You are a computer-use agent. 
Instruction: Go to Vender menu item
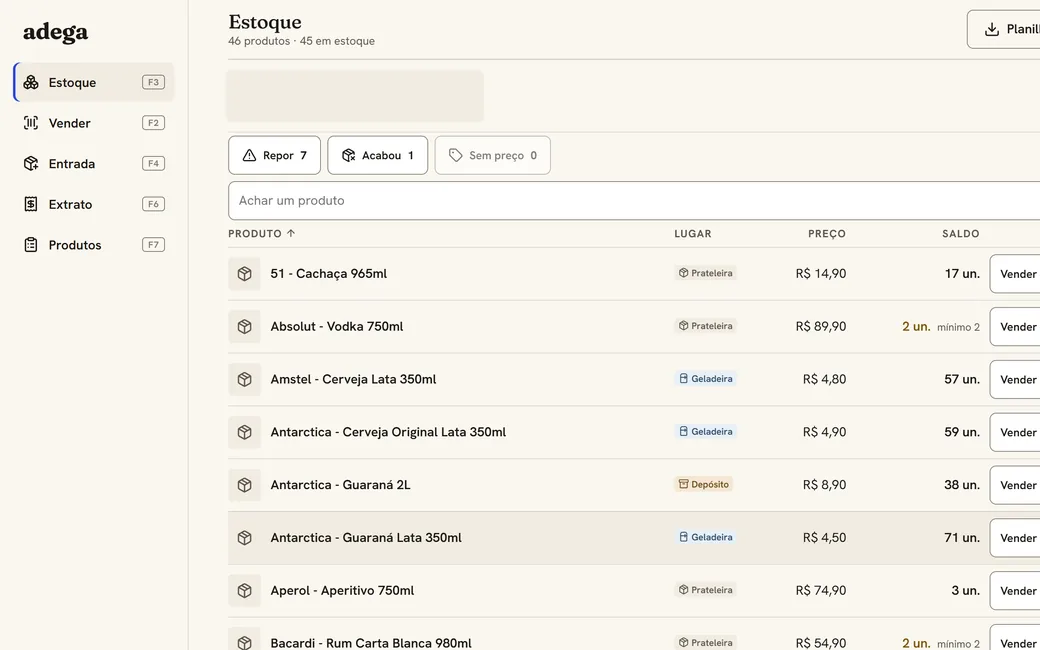[x=94, y=123]
